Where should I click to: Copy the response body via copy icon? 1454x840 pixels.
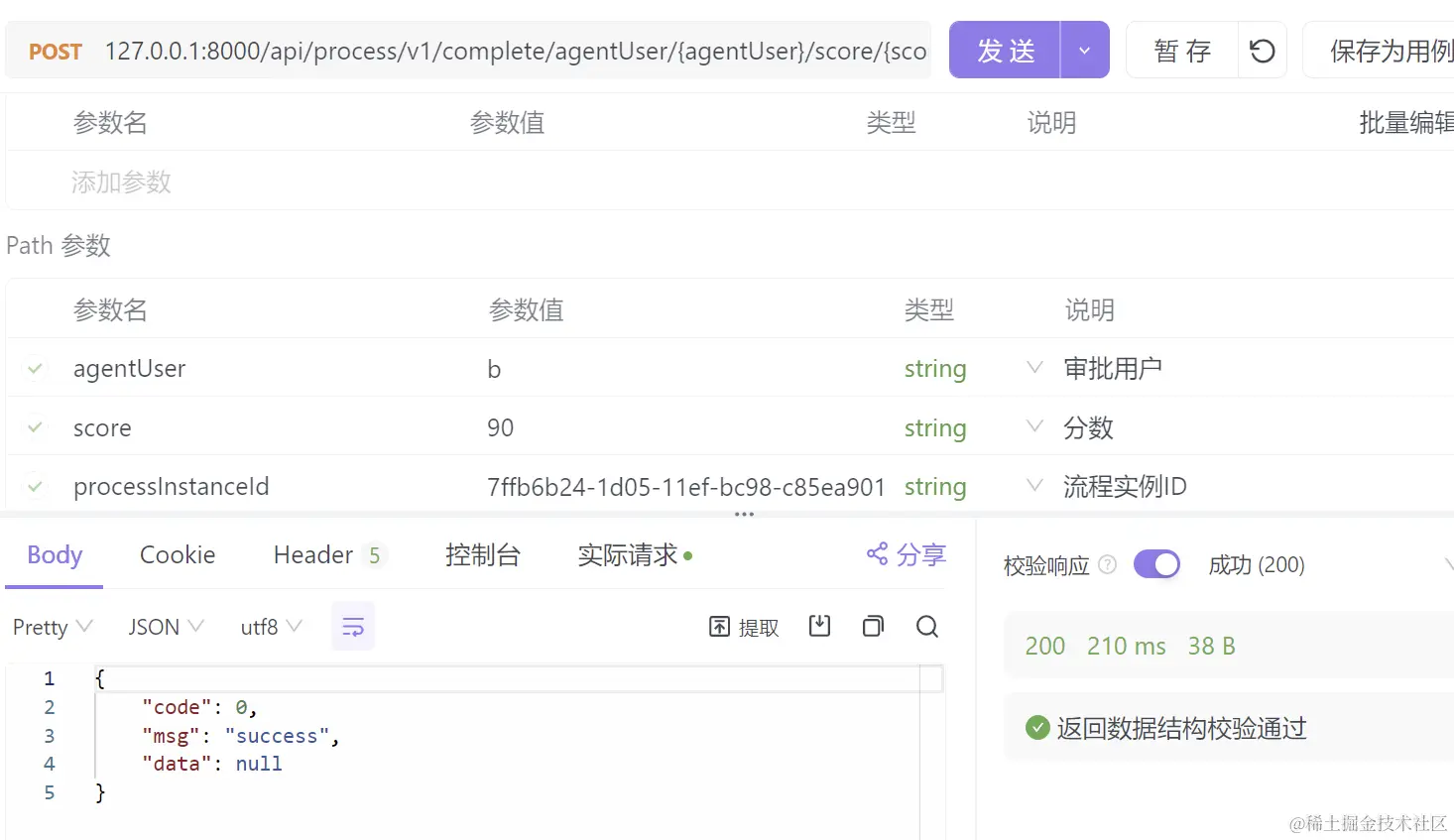(x=872, y=627)
